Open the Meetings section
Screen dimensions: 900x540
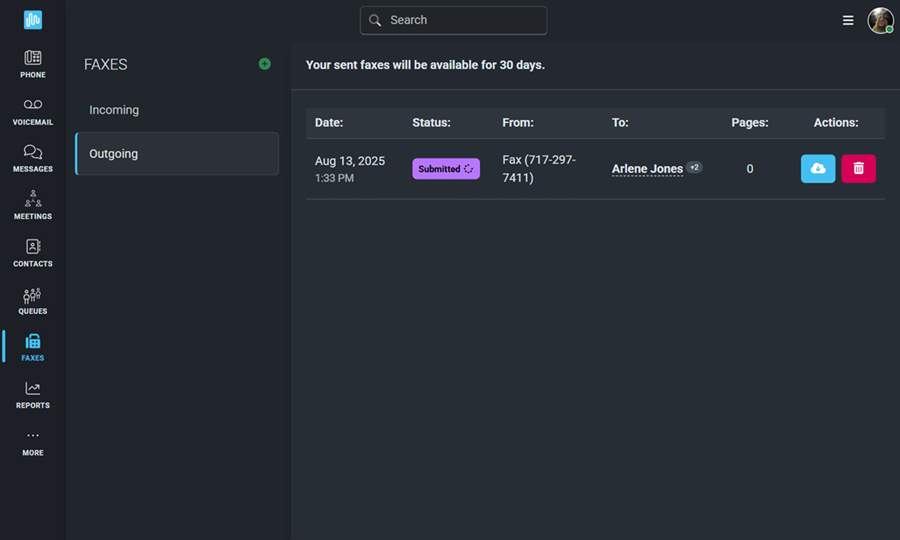pos(33,206)
